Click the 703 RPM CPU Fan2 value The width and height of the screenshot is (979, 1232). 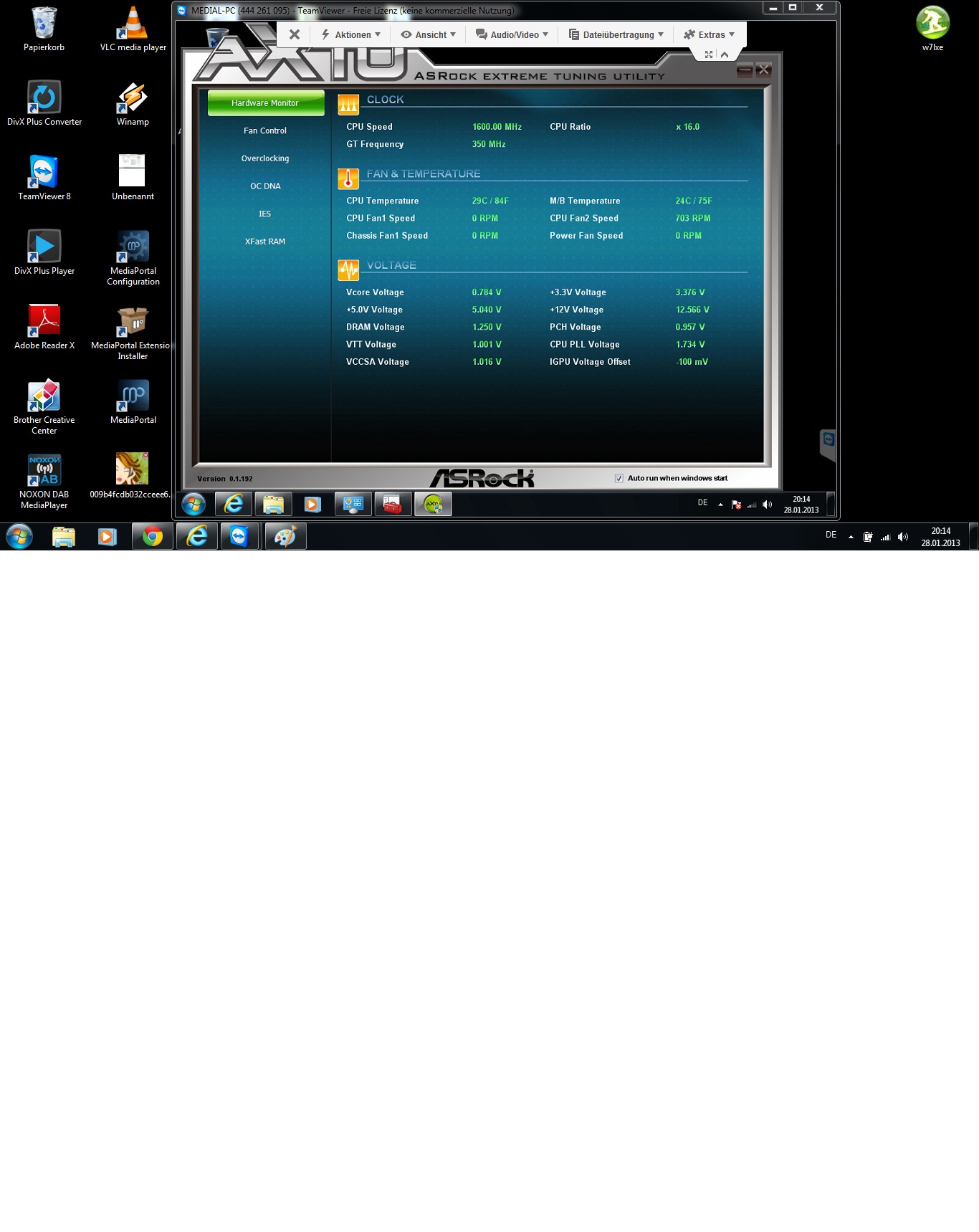tap(692, 219)
